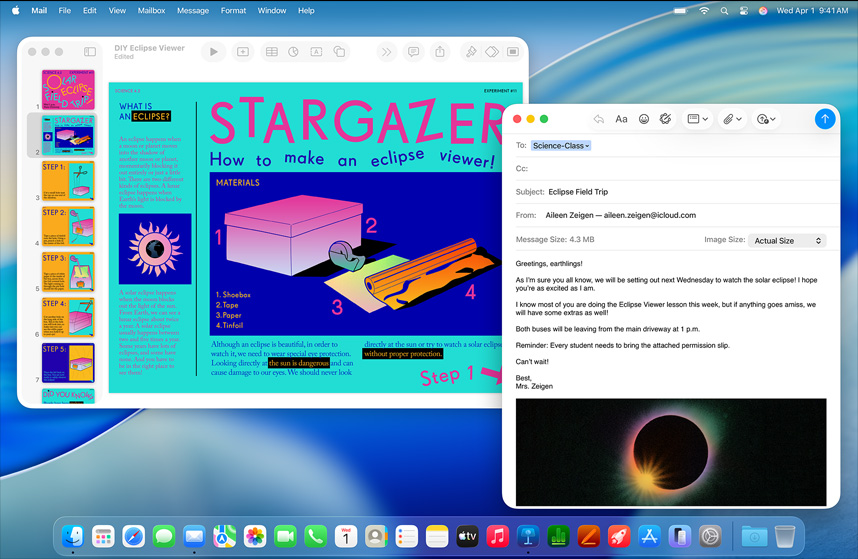The height and width of the screenshot is (559, 858).
Task: Play the Keynote slideshow
Action: (213, 52)
